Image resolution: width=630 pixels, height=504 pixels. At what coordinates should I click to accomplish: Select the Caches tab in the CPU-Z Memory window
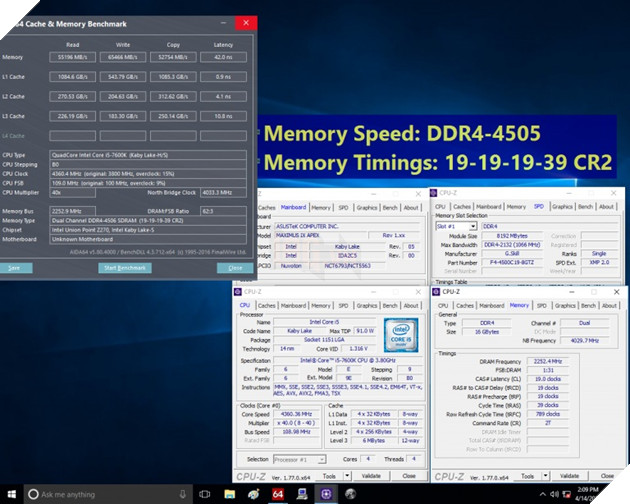(465, 306)
